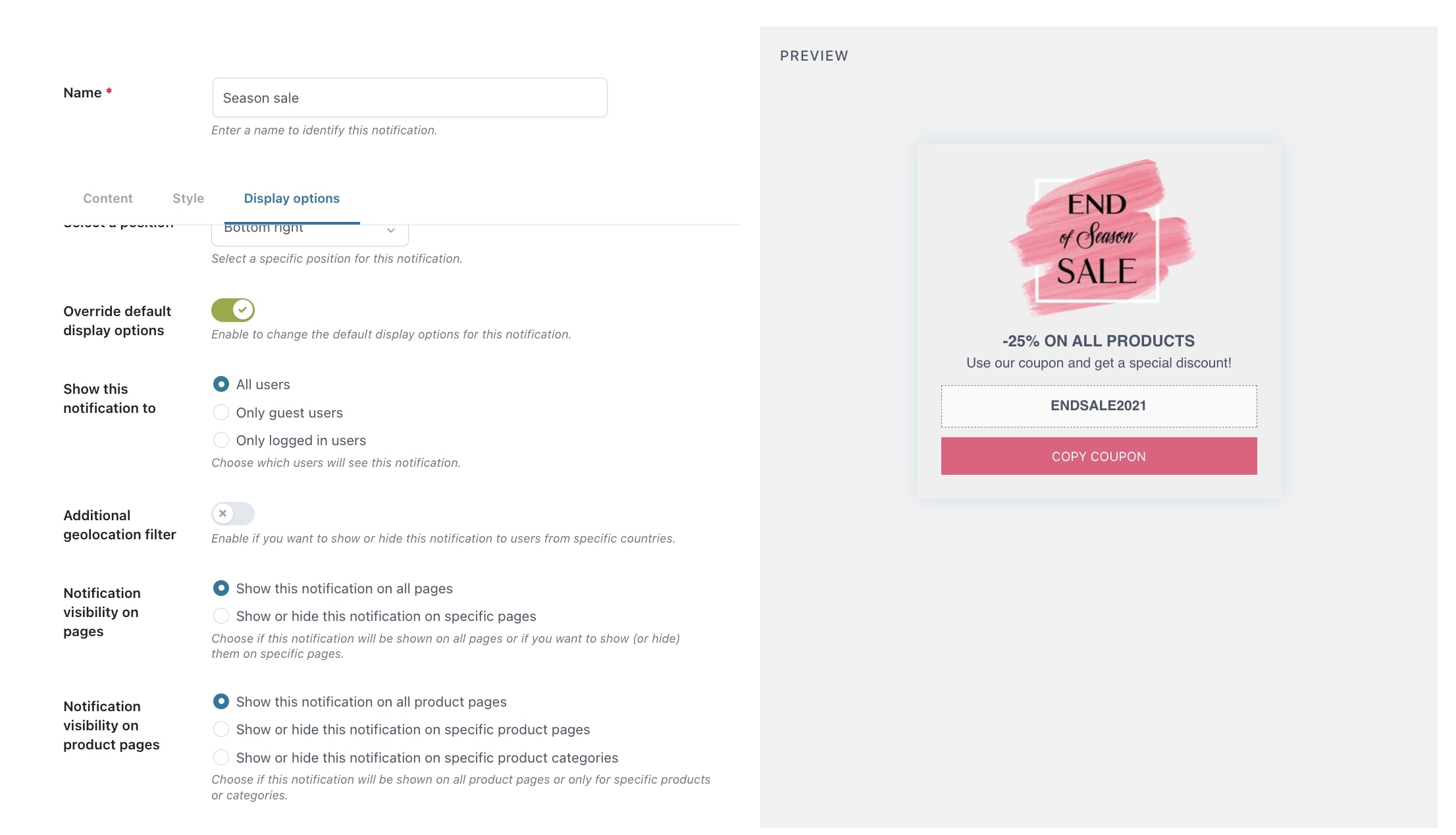
Task: Open the Style tab
Action: (188, 198)
